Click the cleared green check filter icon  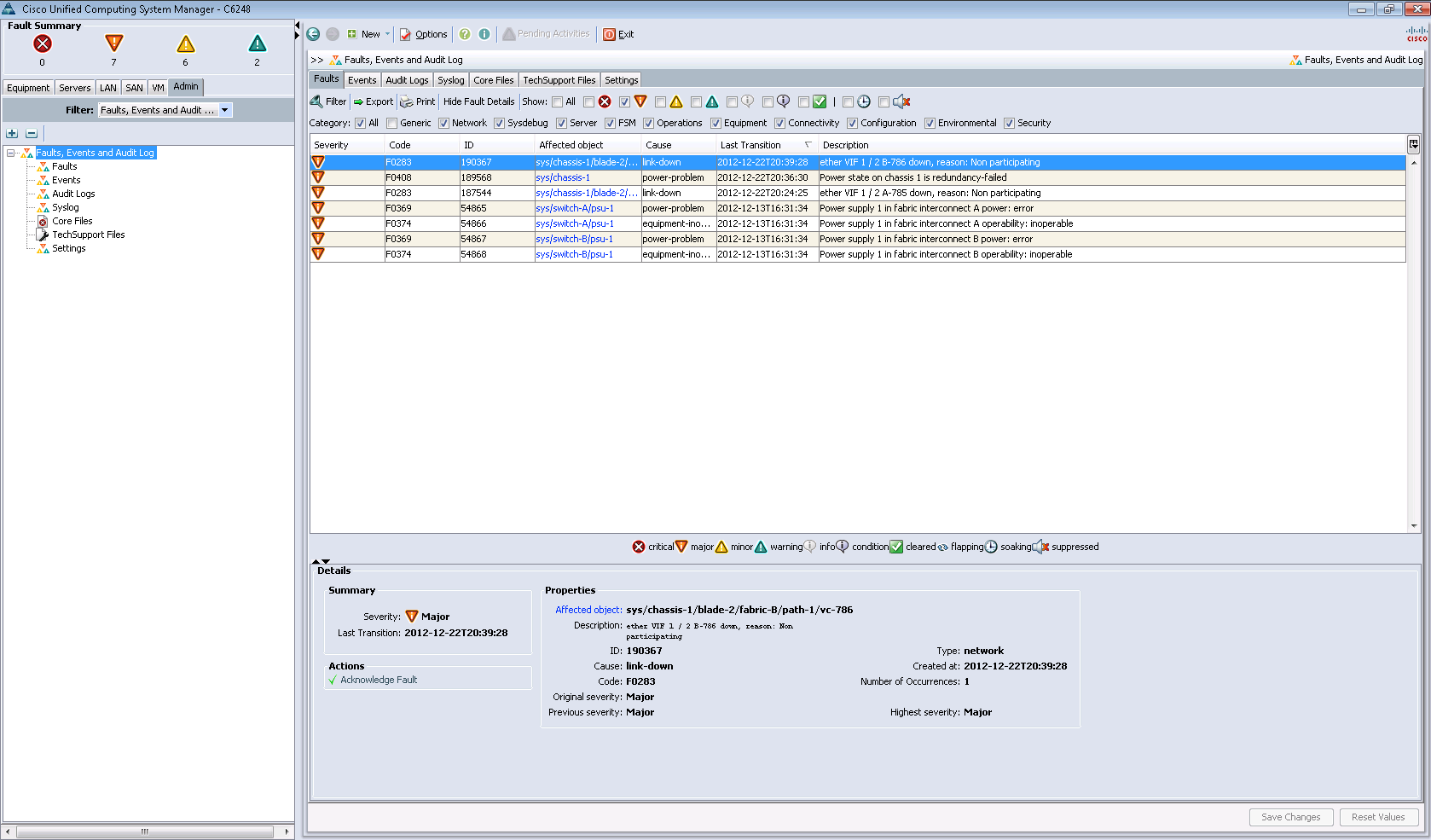[820, 101]
